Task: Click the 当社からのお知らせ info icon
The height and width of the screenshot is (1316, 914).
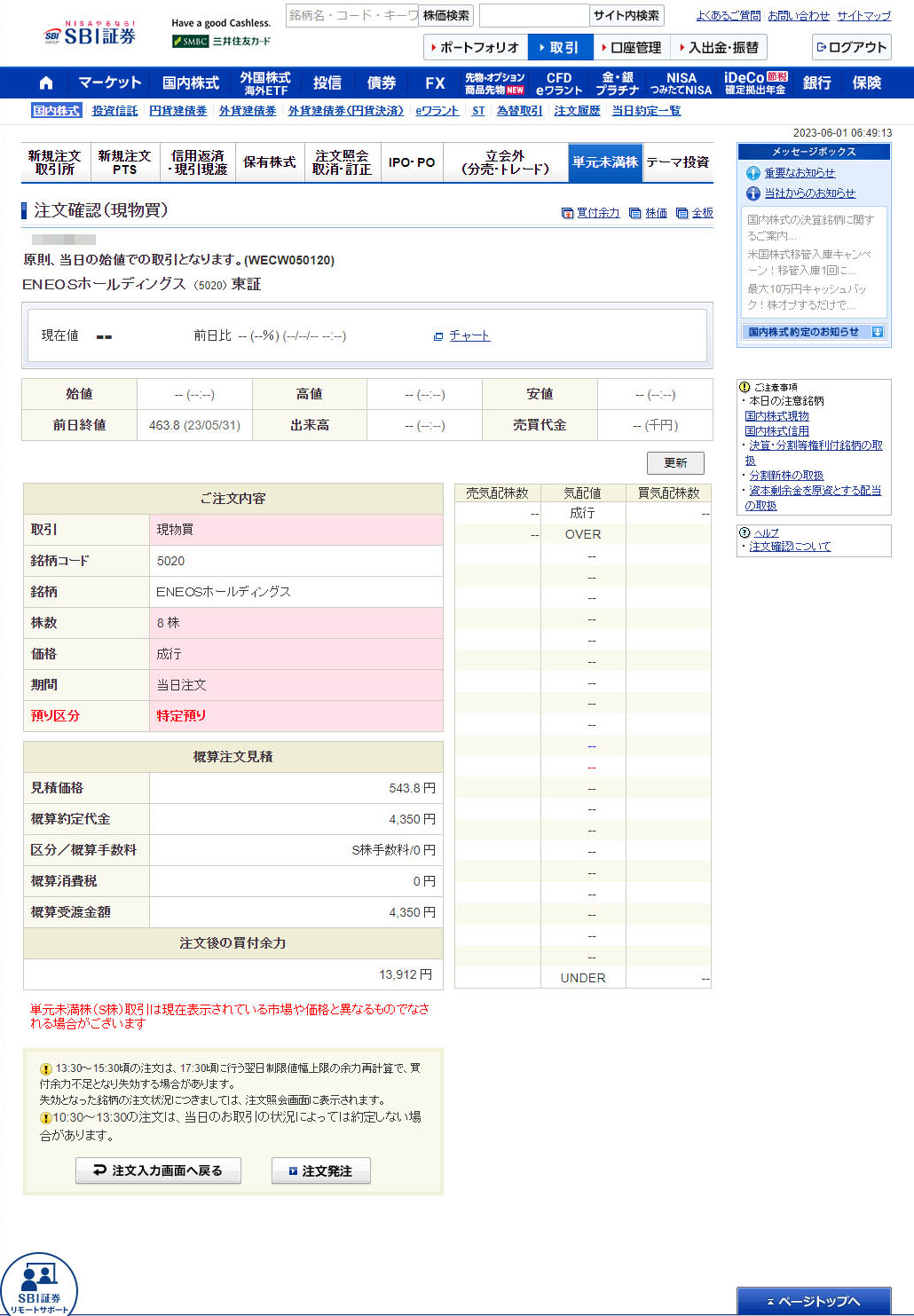Action: tap(753, 193)
